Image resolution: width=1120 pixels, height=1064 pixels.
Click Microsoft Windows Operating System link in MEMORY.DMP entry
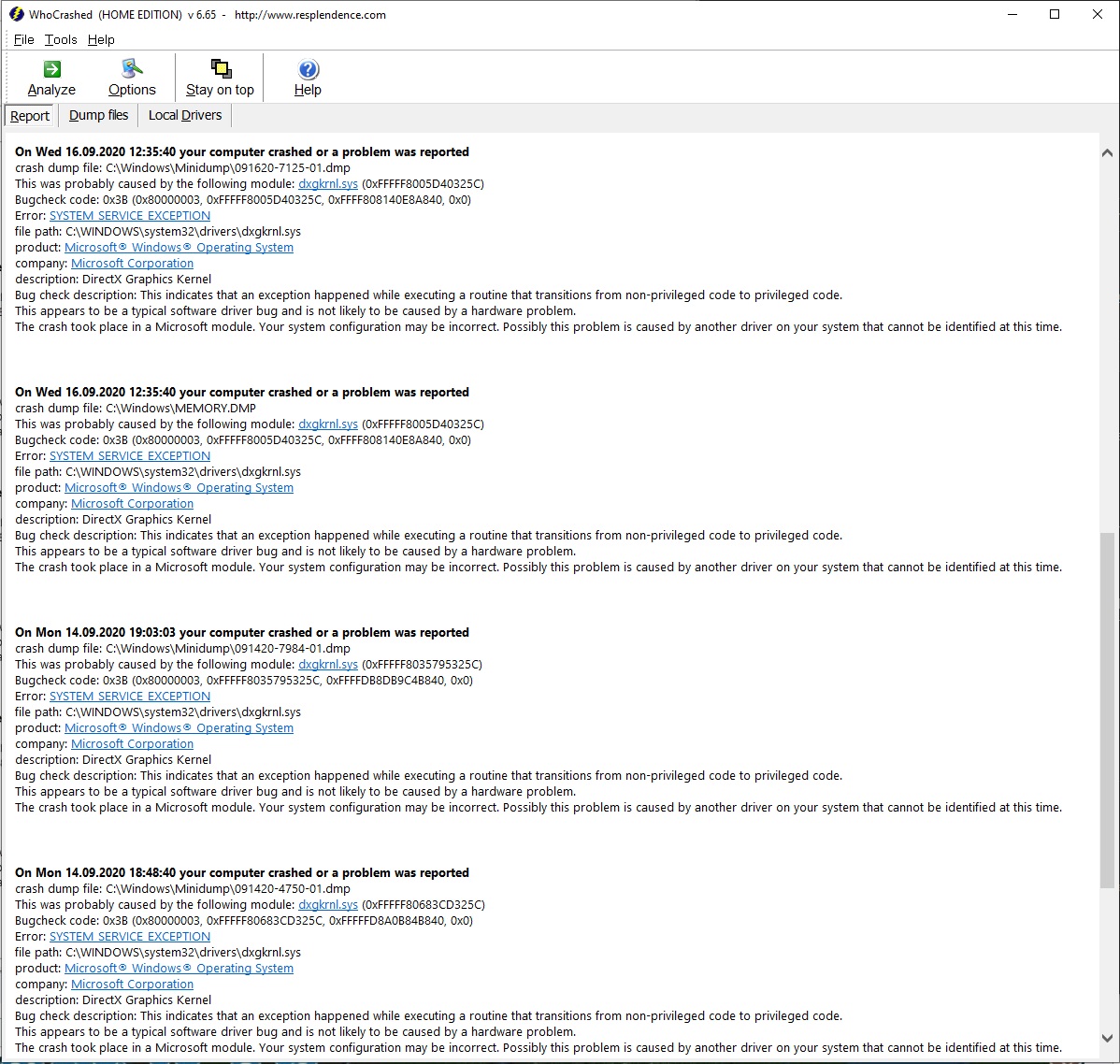179,487
